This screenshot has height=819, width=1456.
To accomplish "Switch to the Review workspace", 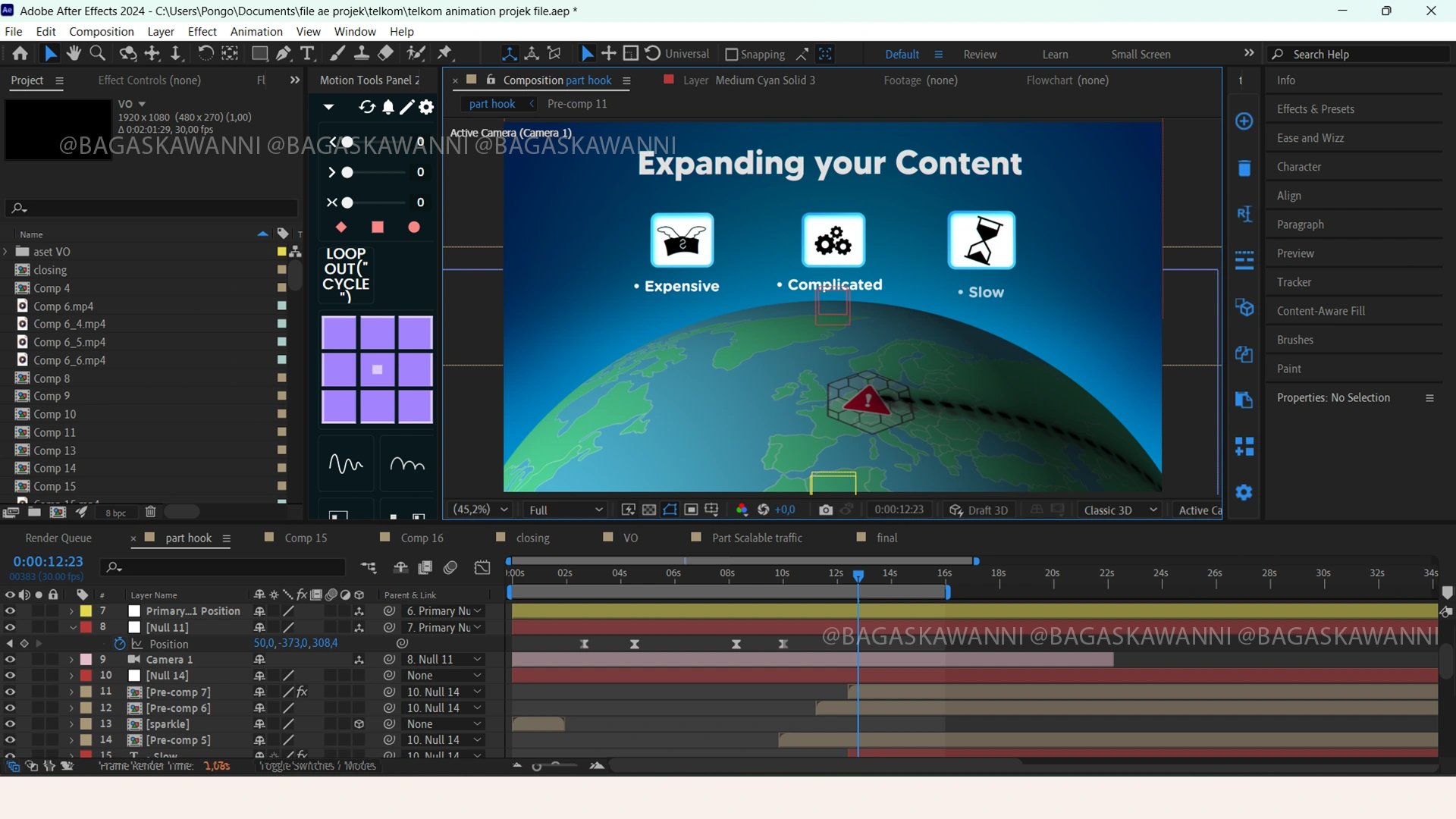I will [980, 55].
